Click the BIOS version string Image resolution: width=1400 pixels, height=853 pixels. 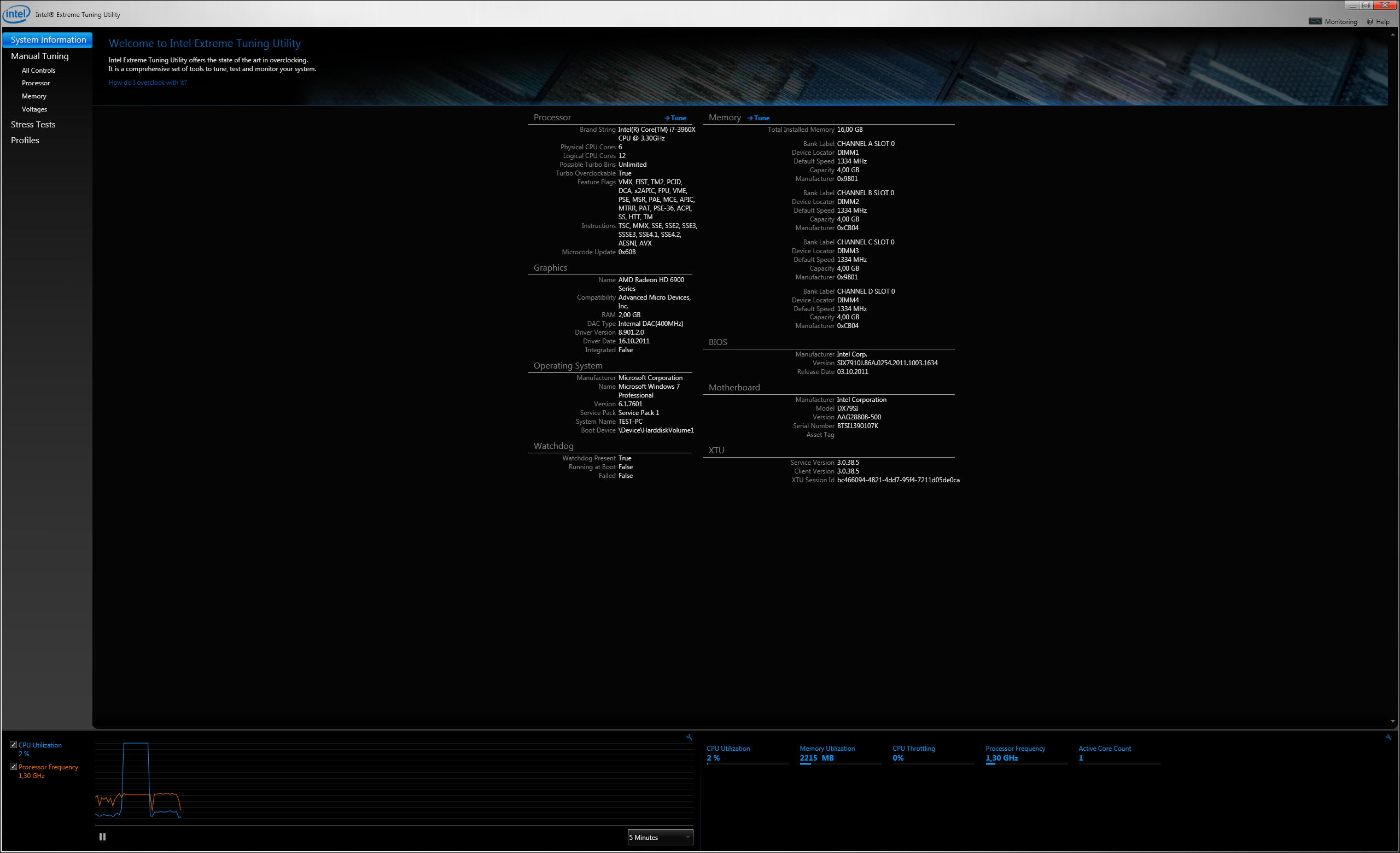(887, 363)
